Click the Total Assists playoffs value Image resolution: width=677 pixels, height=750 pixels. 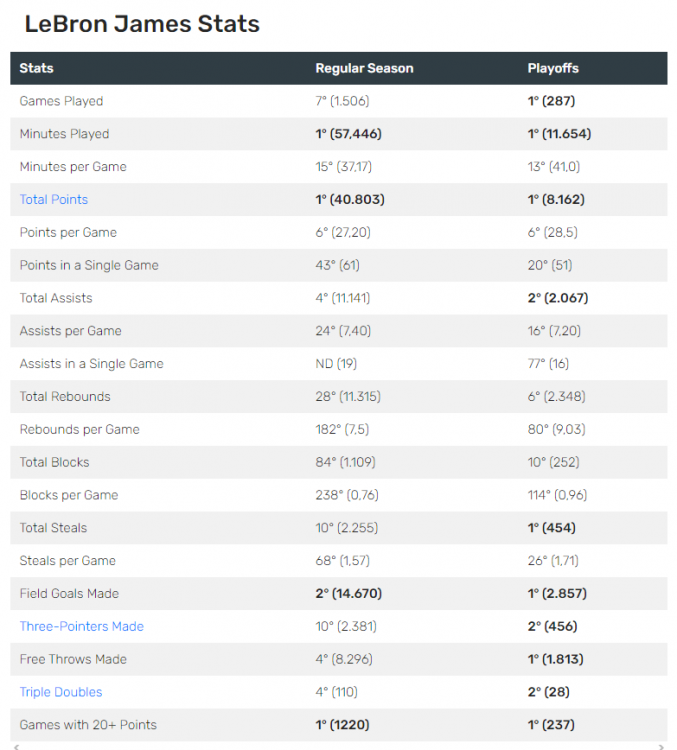(556, 298)
